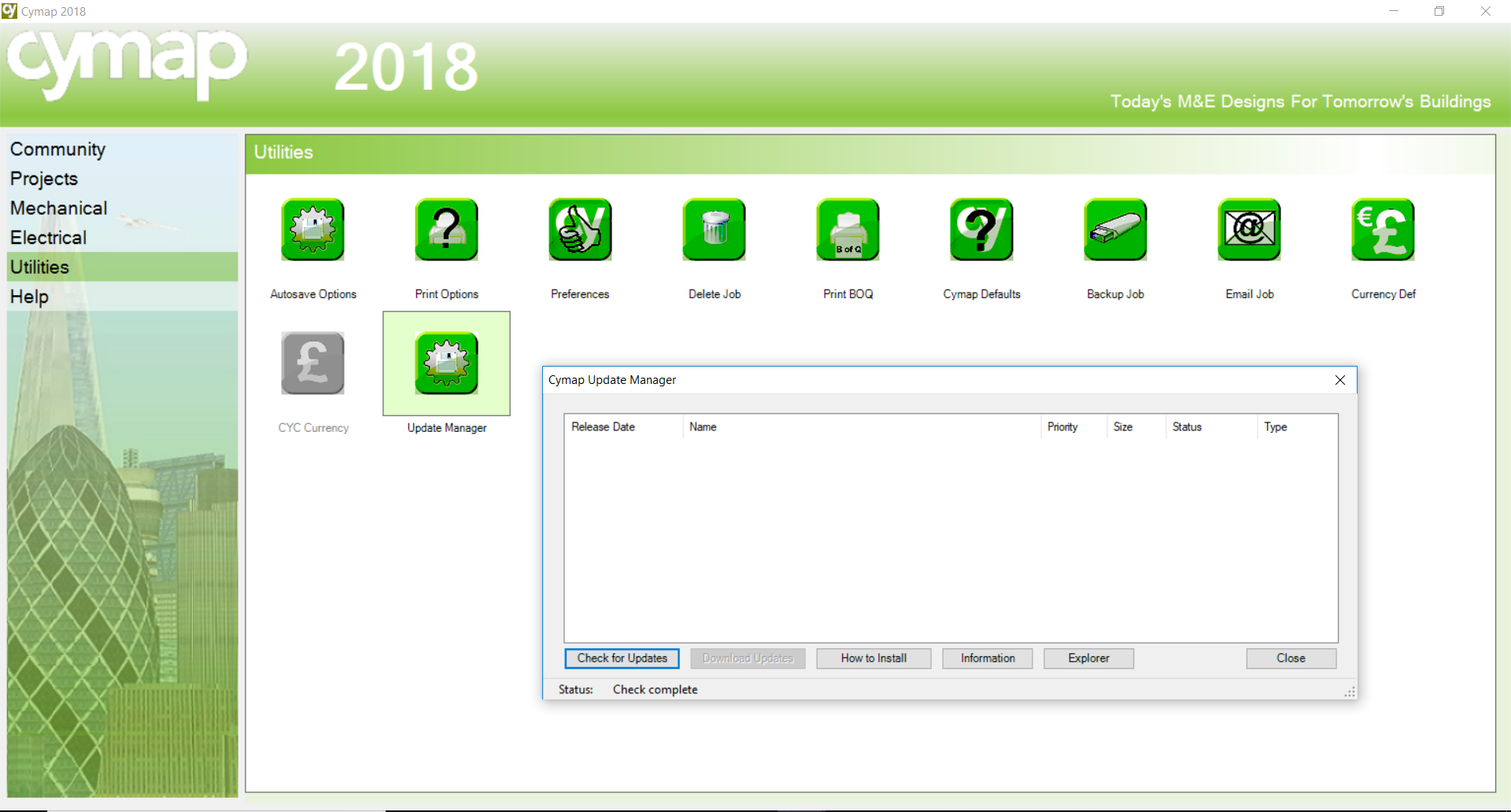This screenshot has height=812, width=1511.
Task: Click Close button in Update Manager dialog
Action: pyautogui.click(x=1291, y=659)
